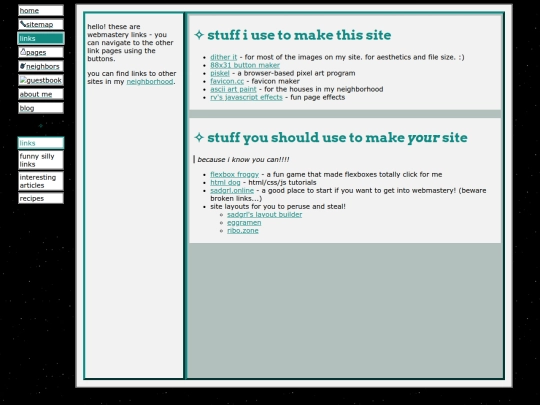This screenshot has width=540, height=405.
Task: Click the pages icon in the sidebar
Action: 23,52
